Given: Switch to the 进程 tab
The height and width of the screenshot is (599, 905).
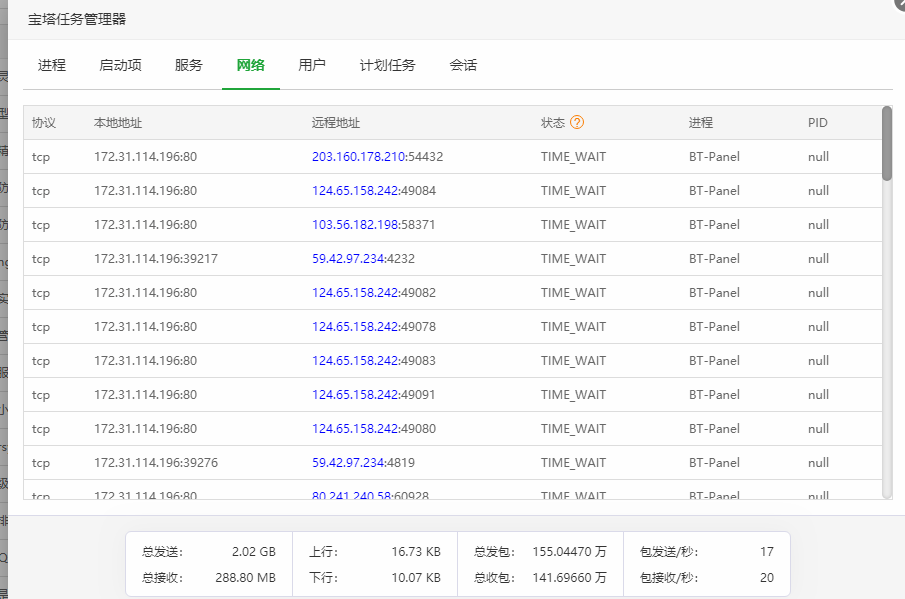Looking at the screenshot, I should pos(52,65).
